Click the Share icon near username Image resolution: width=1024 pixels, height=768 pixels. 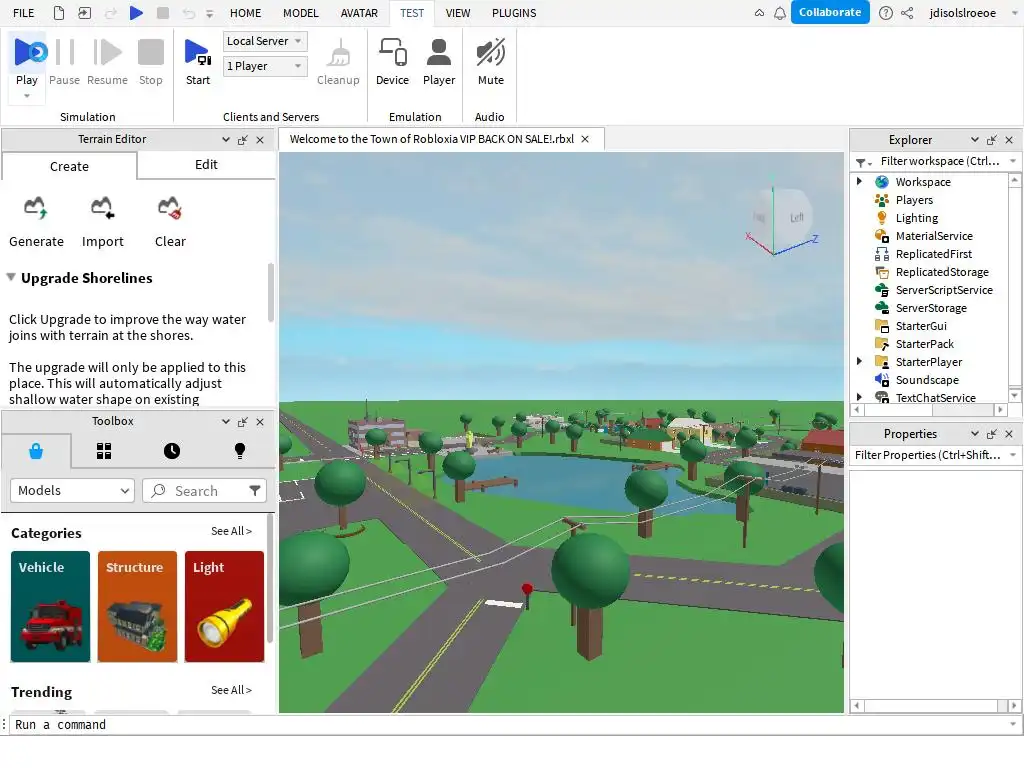tap(907, 13)
